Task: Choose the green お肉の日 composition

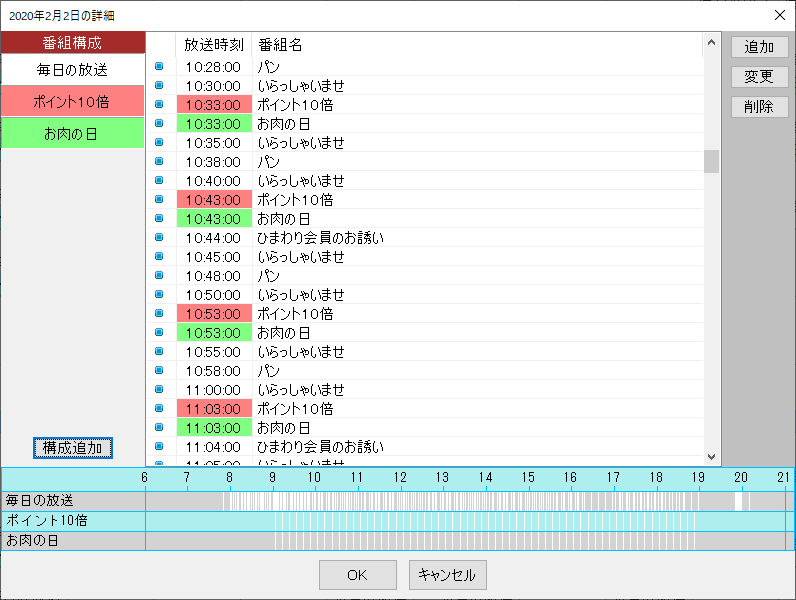Action: click(x=72, y=133)
